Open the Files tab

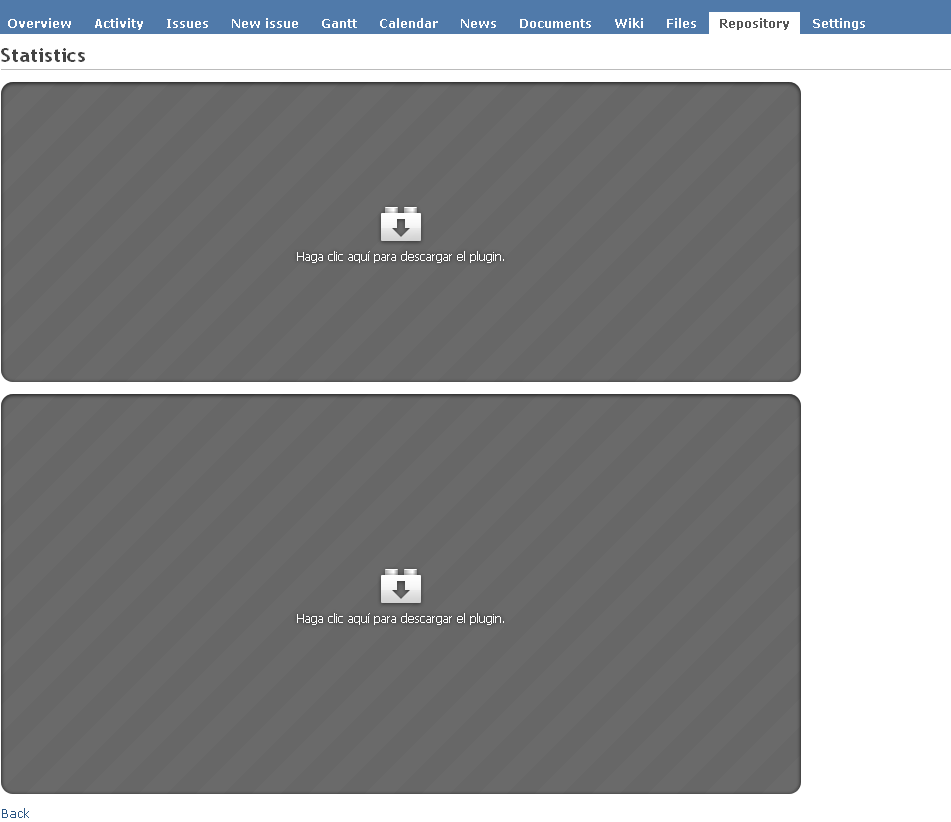(681, 23)
